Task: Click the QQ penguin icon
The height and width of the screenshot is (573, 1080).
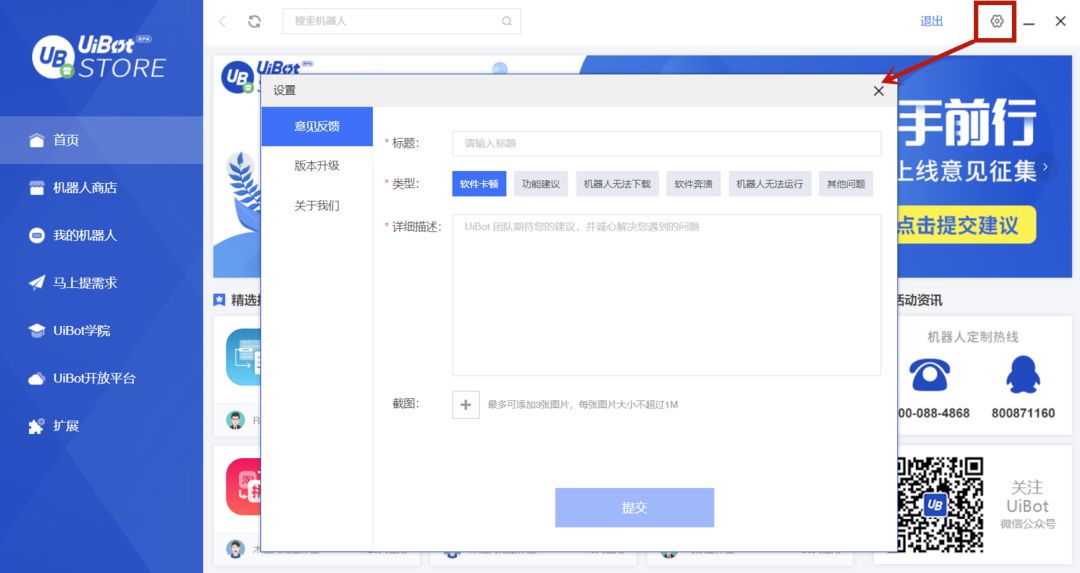Action: click(x=1023, y=375)
